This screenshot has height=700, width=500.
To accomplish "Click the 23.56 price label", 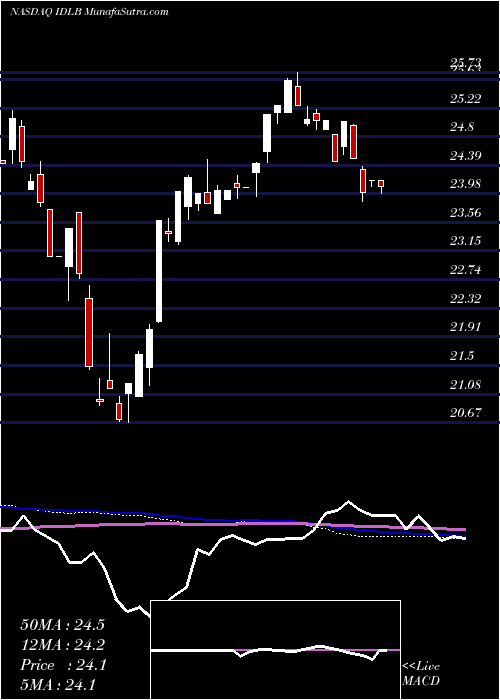I will point(466,213).
